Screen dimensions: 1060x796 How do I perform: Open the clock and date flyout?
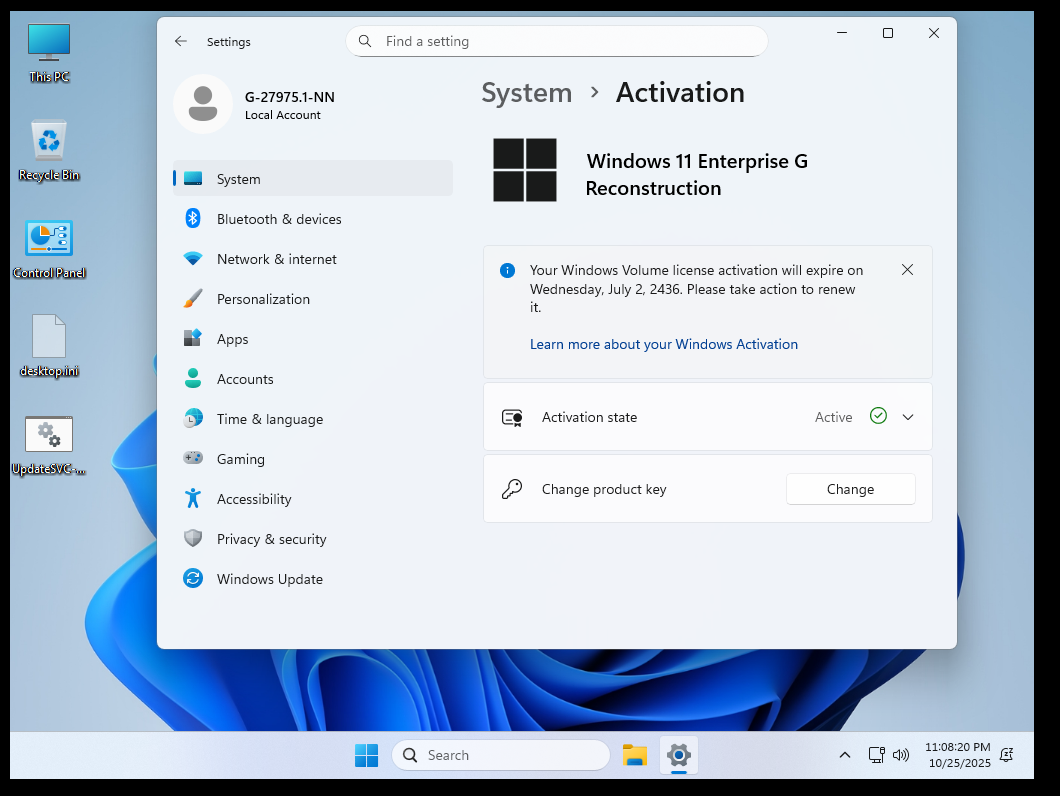click(x=958, y=755)
